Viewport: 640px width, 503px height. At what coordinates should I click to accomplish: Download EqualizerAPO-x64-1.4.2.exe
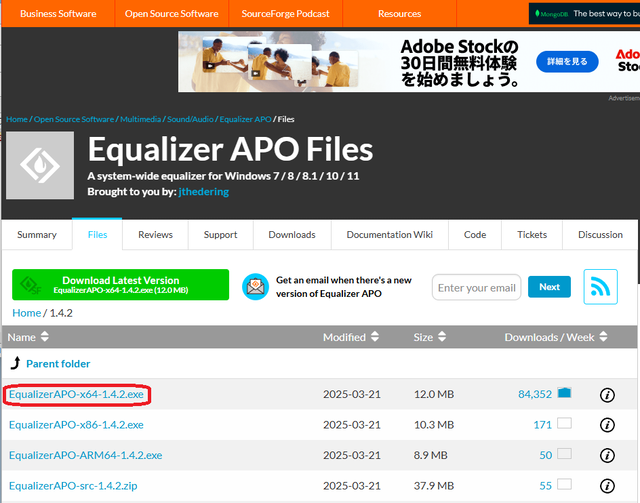pyautogui.click(x=76, y=394)
